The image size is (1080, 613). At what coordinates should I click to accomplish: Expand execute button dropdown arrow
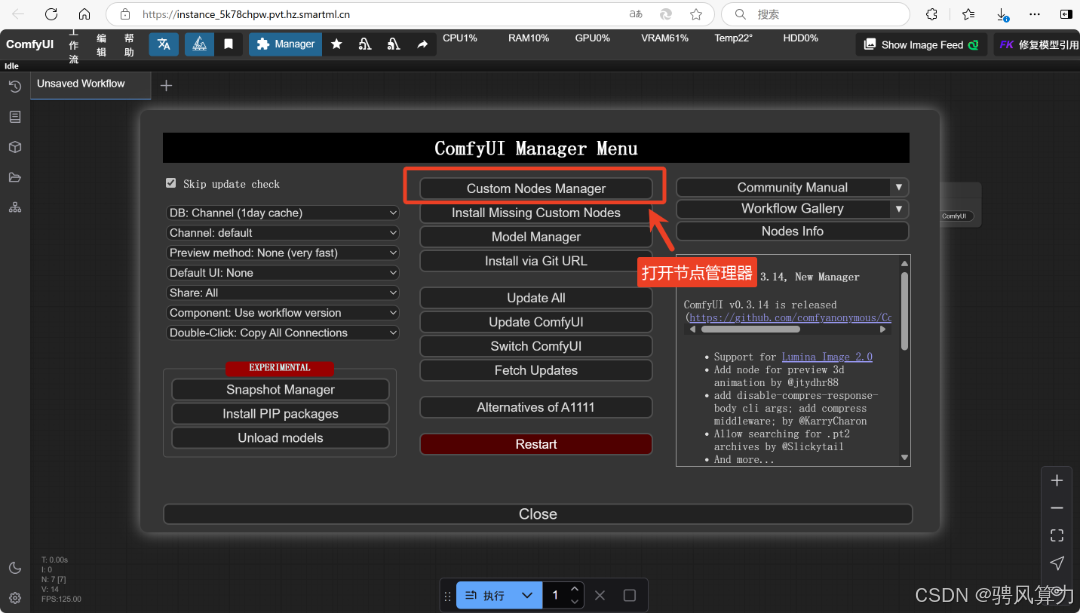tap(527, 595)
